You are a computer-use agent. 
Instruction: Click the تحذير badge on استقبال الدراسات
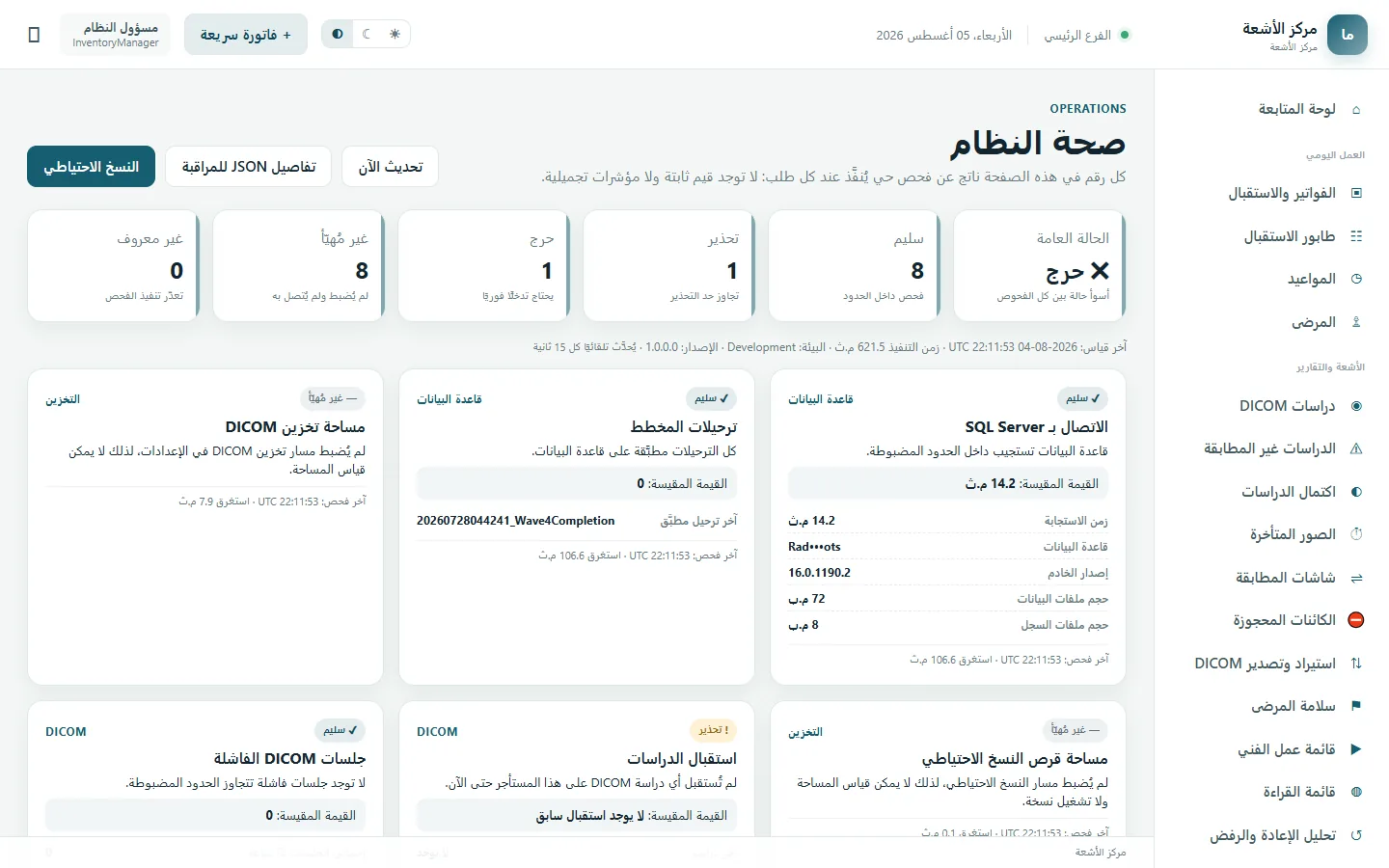(x=713, y=730)
